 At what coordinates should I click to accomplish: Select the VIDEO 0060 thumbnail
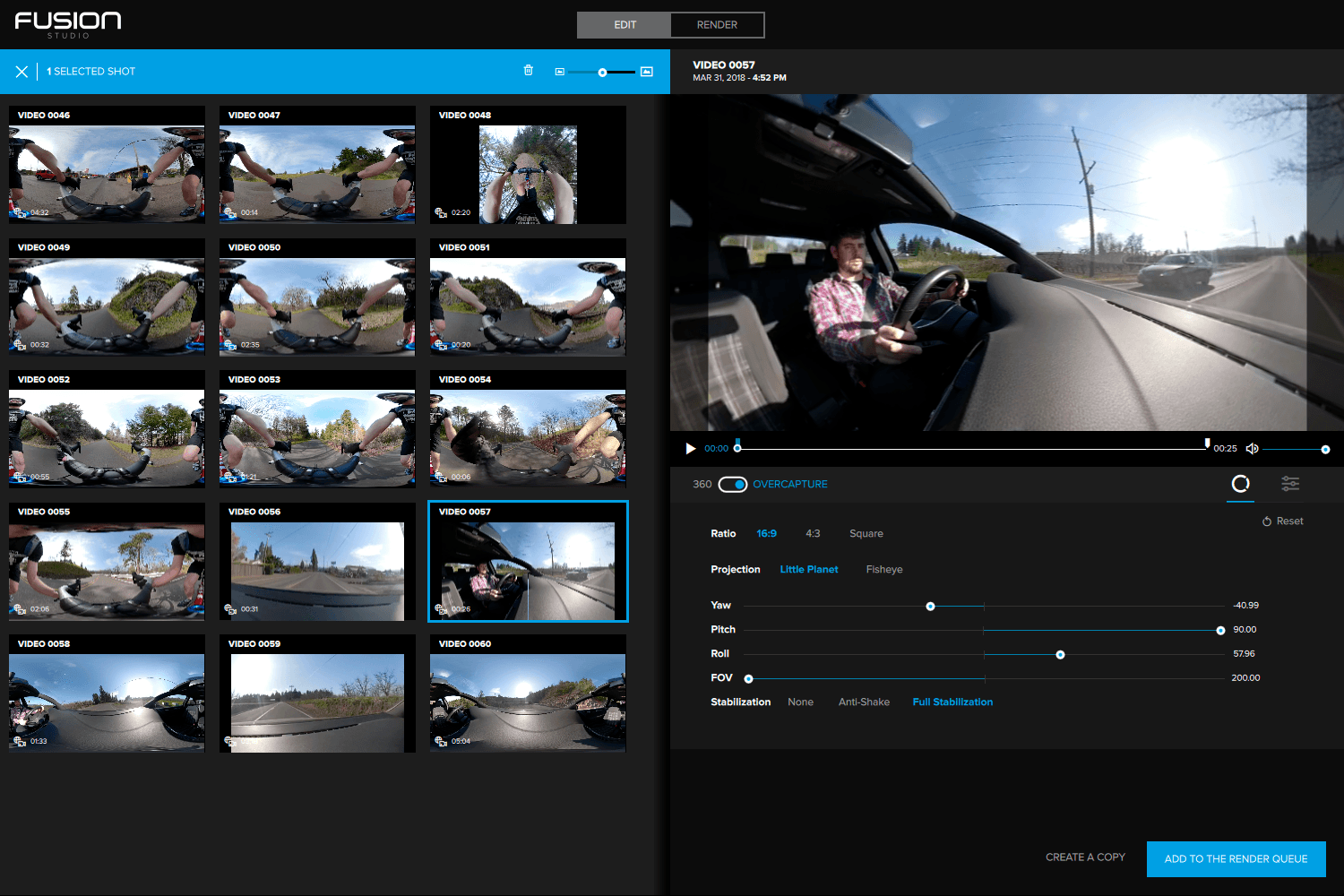tap(528, 694)
